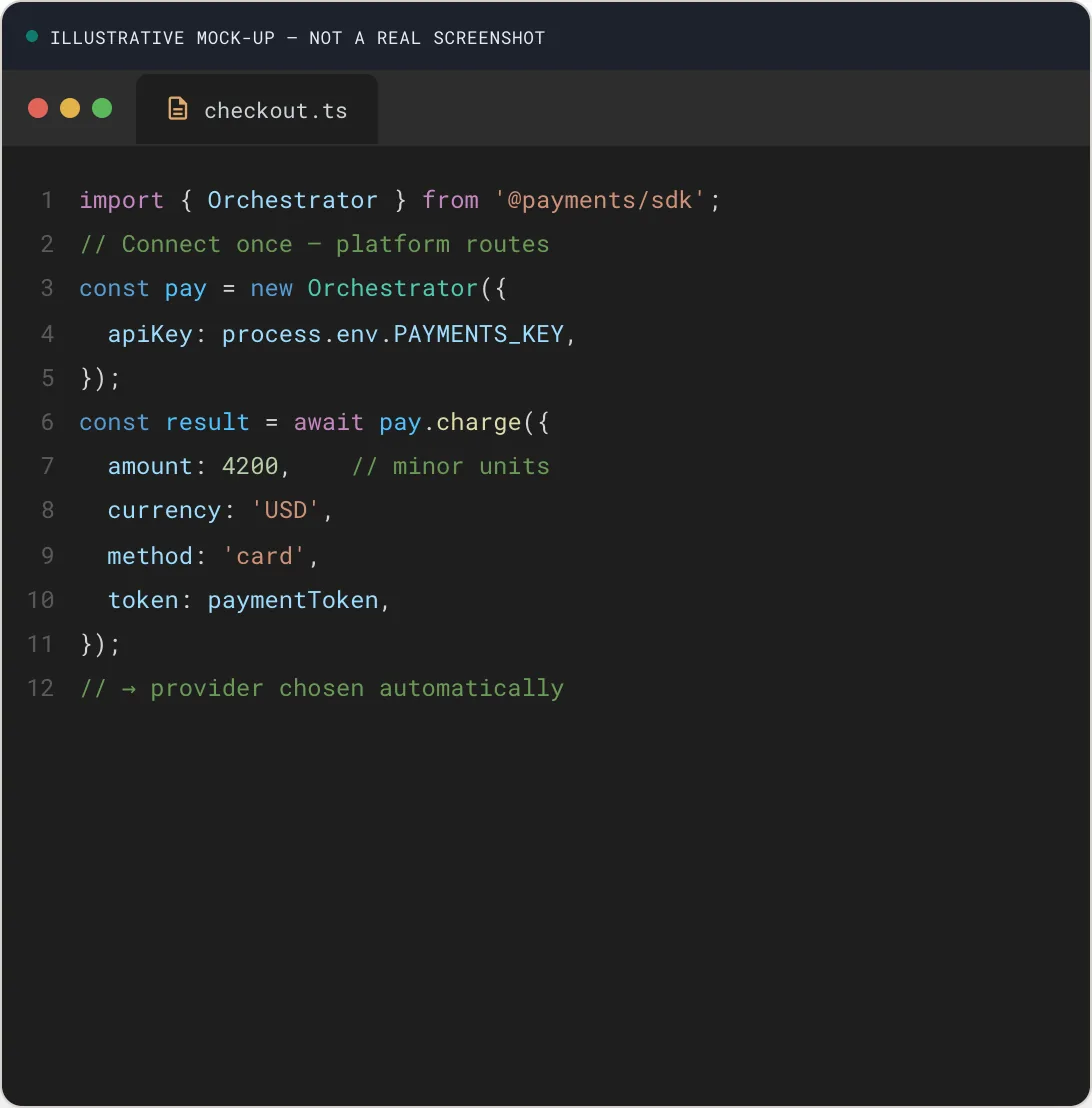Click 'Orchestrator' constructor call on line 3
Viewport: 1092px width, 1108px height.
(393, 288)
